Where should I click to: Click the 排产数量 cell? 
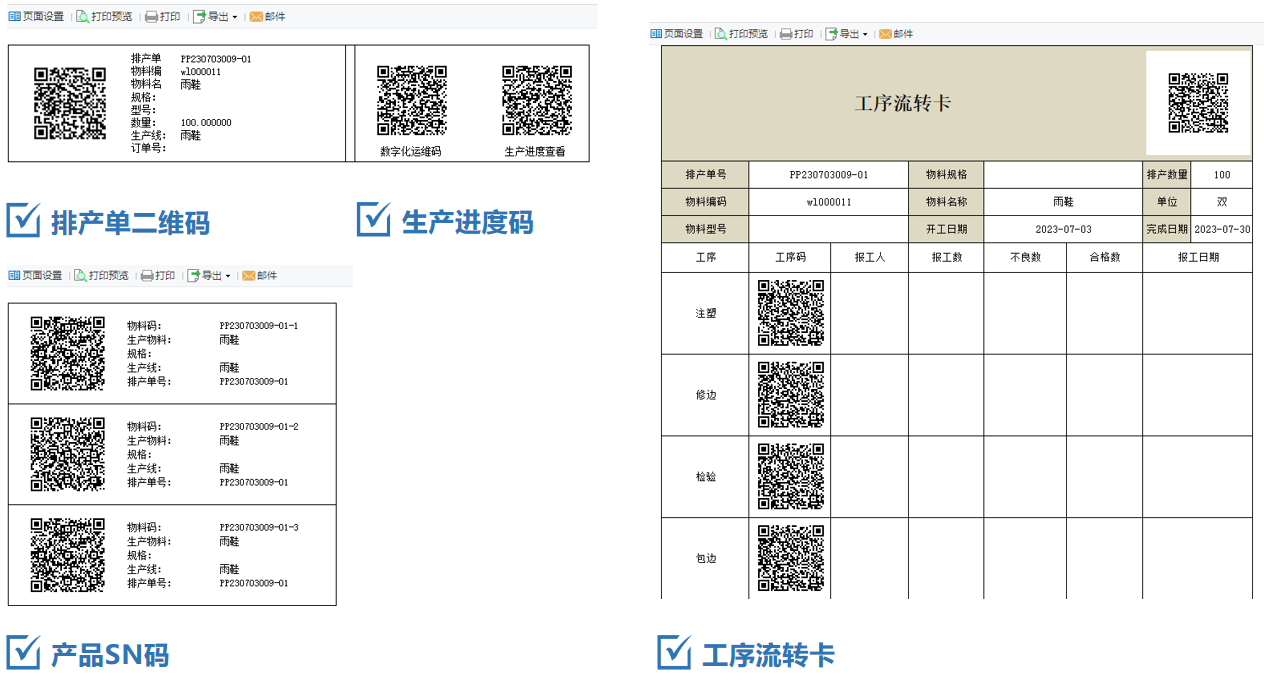tap(1167, 175)
